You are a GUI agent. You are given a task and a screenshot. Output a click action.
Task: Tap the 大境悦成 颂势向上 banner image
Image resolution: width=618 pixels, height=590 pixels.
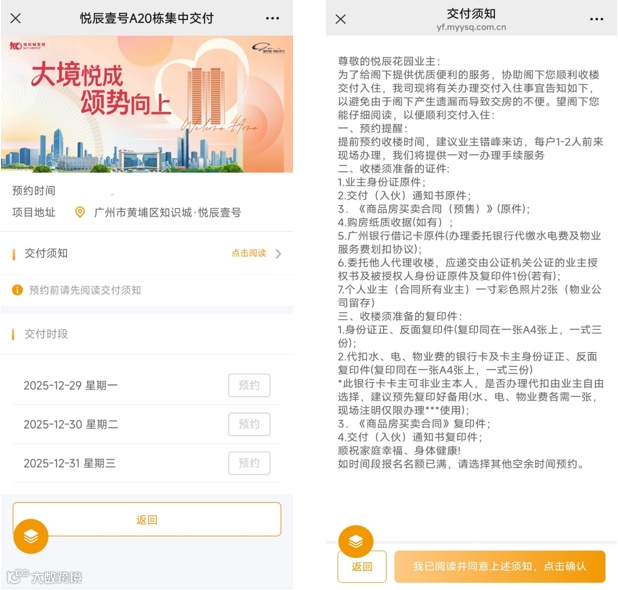coord(147,104)
